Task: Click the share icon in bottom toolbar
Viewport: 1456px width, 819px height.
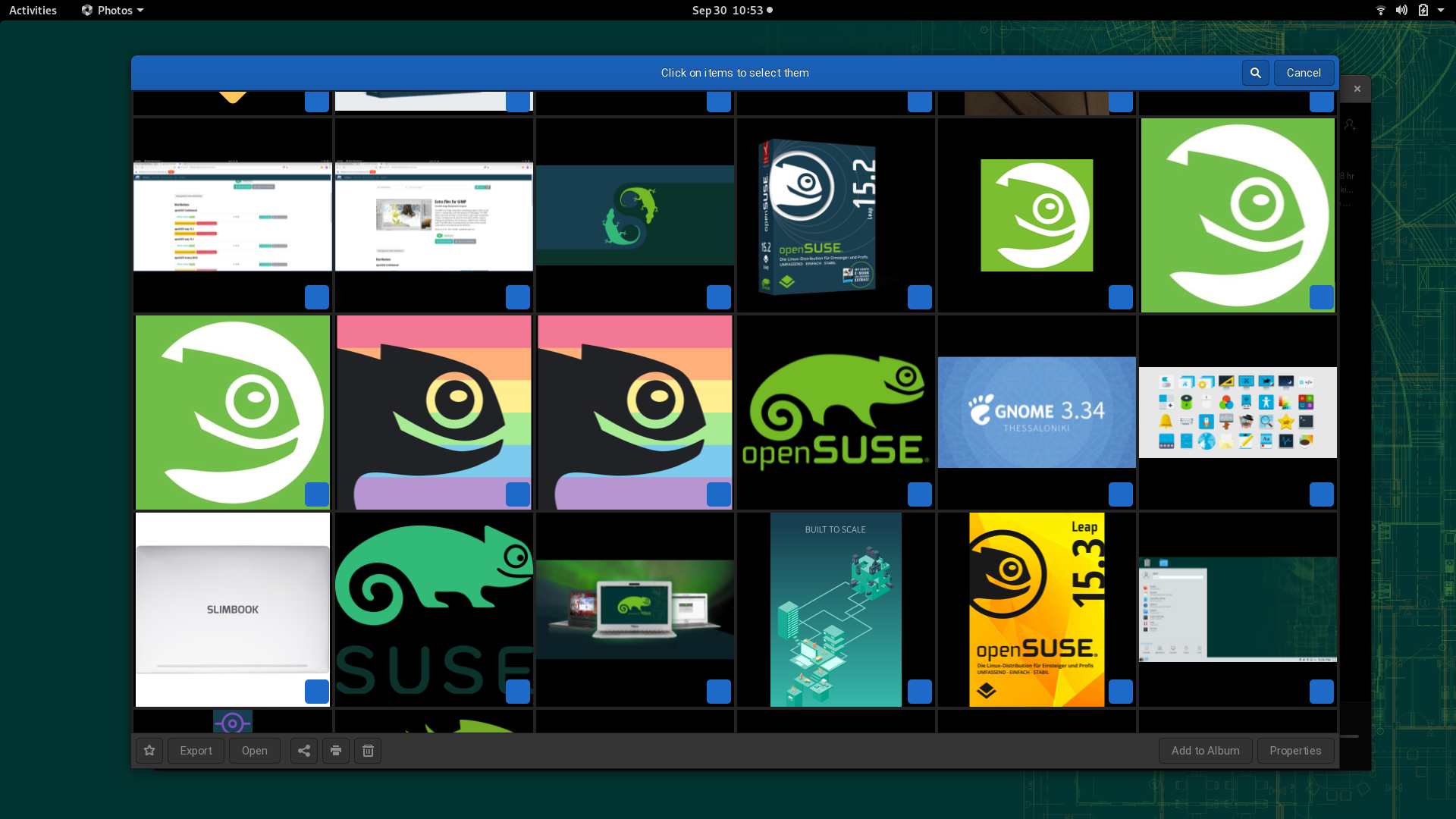Action: 304,751
